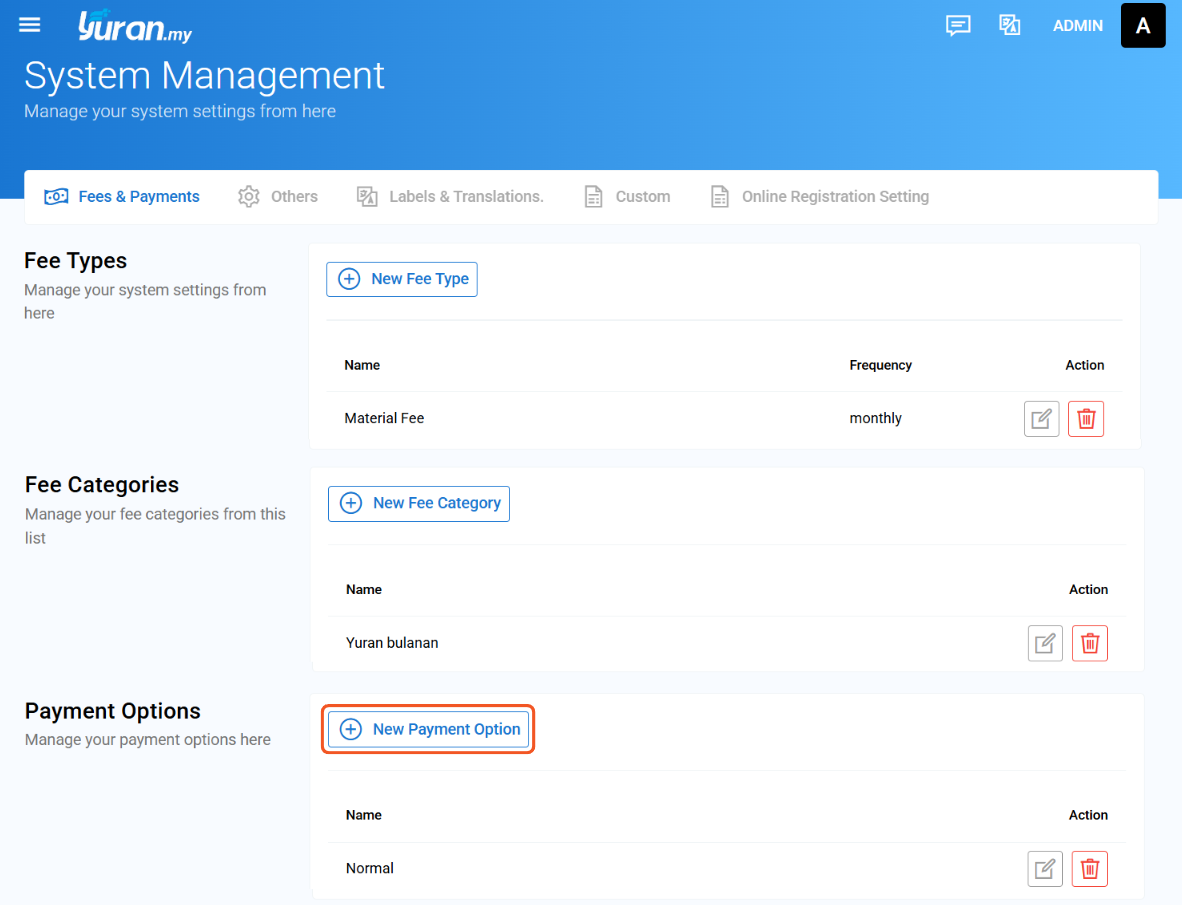Open the Online Registration Setting tab
Screen dimensions: 1182x905
pos(819,197)
